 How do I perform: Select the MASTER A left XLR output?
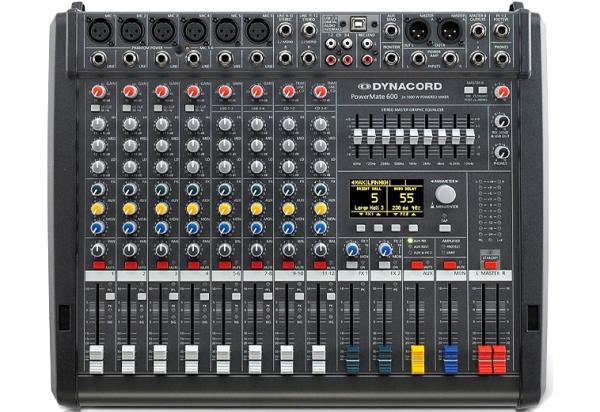tap(417, 31)
